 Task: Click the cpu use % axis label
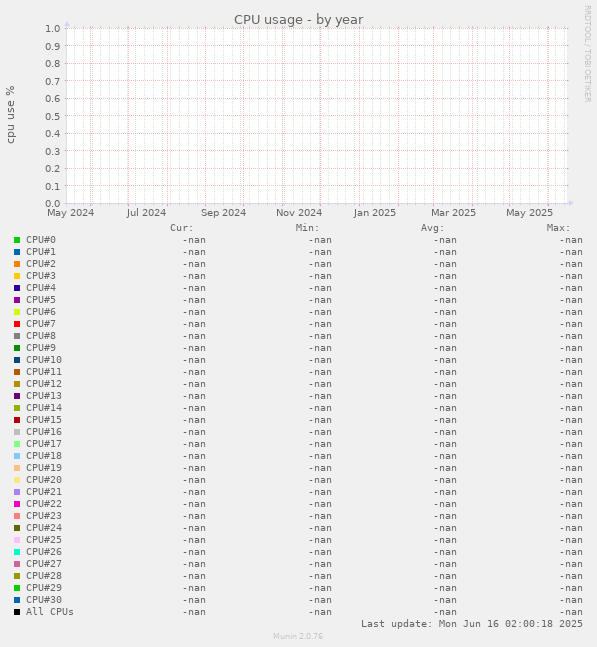11,115
